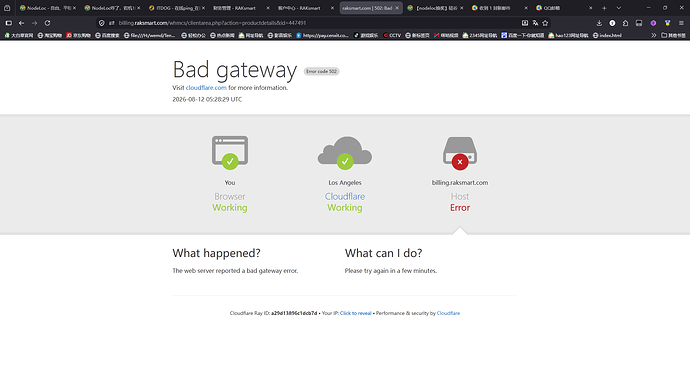Screen dimensions: 690x370
Task: Show more bookmarks with the overflow chevron
Action: 653,35
